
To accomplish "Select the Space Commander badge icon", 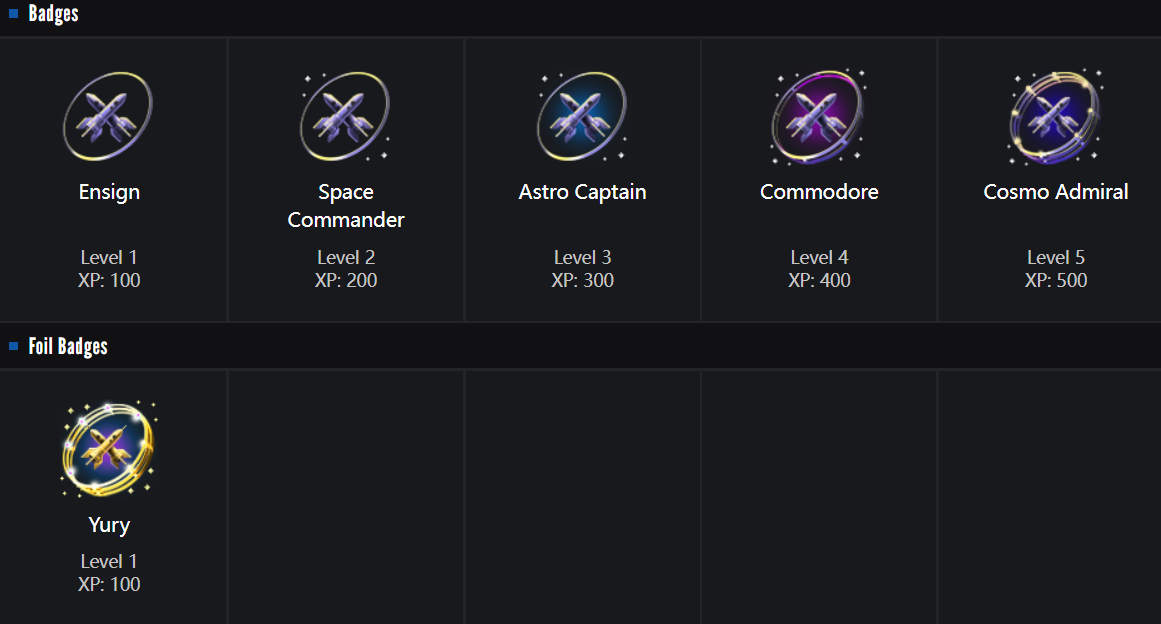I will (x=345, y=117).
